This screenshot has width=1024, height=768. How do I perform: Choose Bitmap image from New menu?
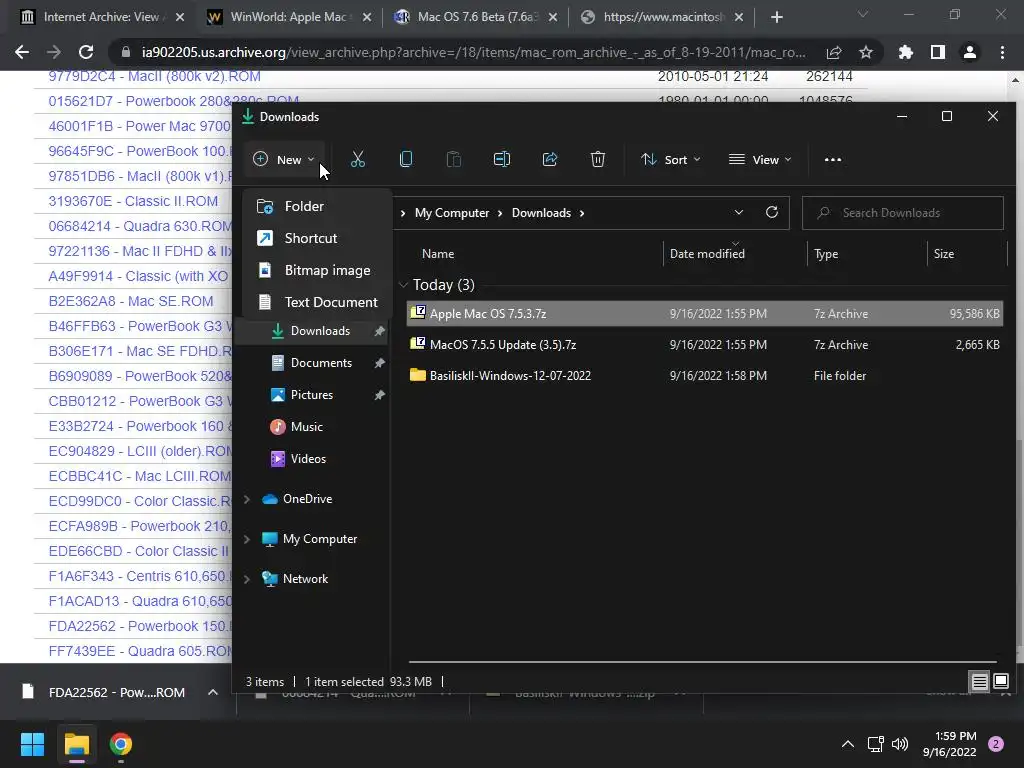tap(317, 270)
